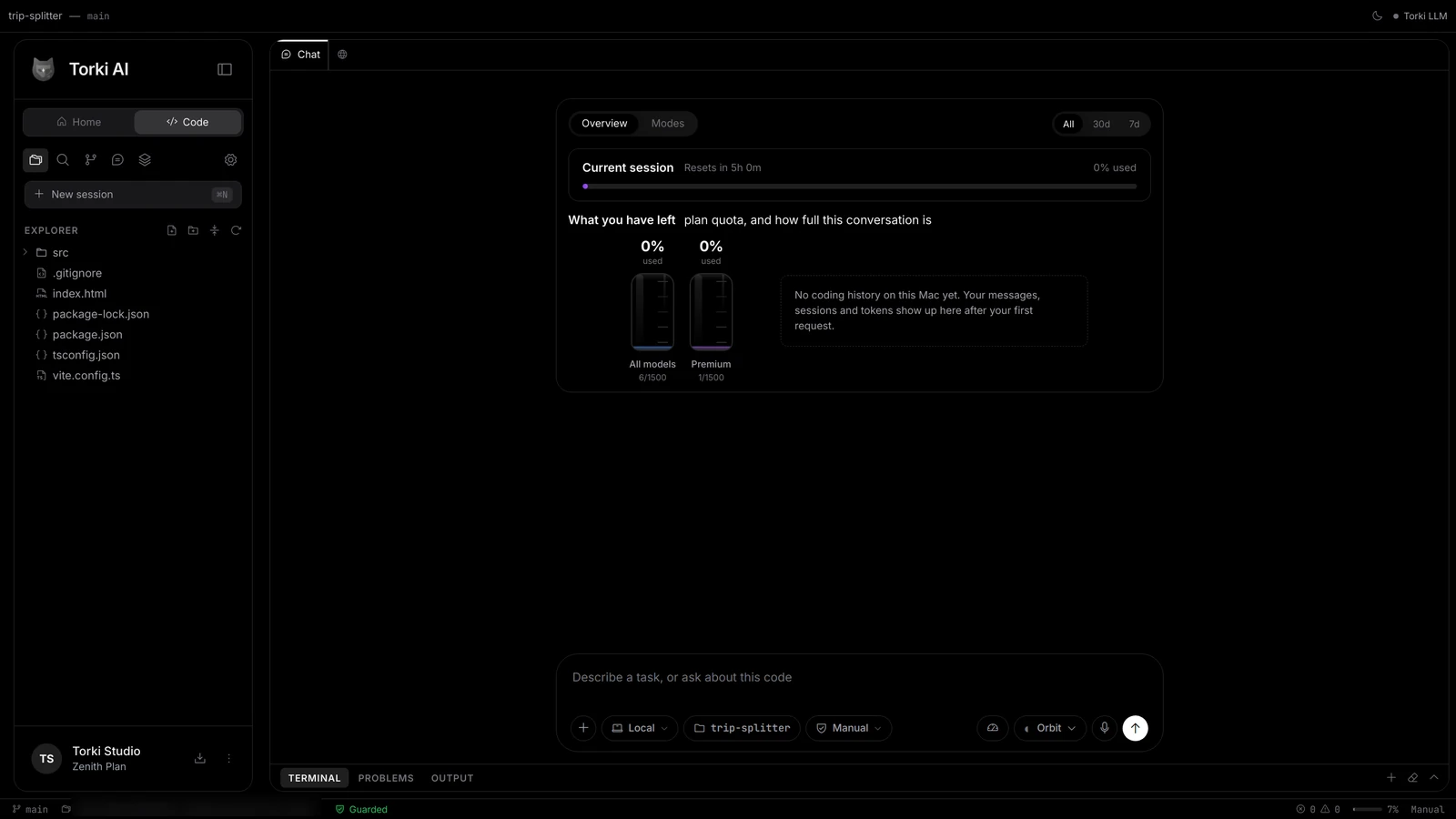This screenshot has height=819, width=1456.
Task: Select the 30d time range
Action: (x=1101, y=124)
